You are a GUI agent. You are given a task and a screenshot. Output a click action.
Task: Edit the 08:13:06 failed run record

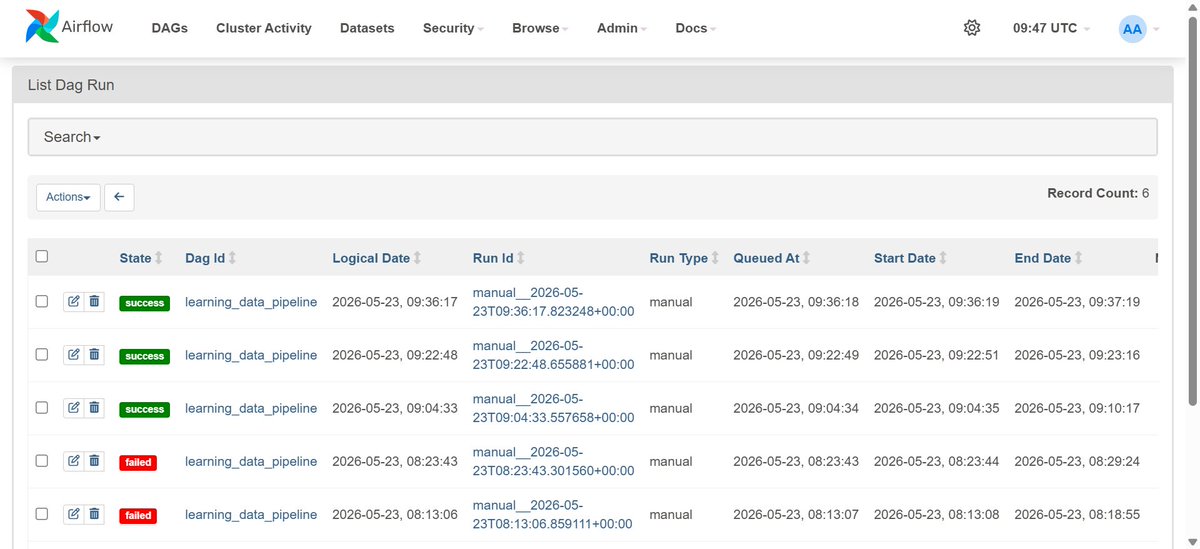point(73,513)
